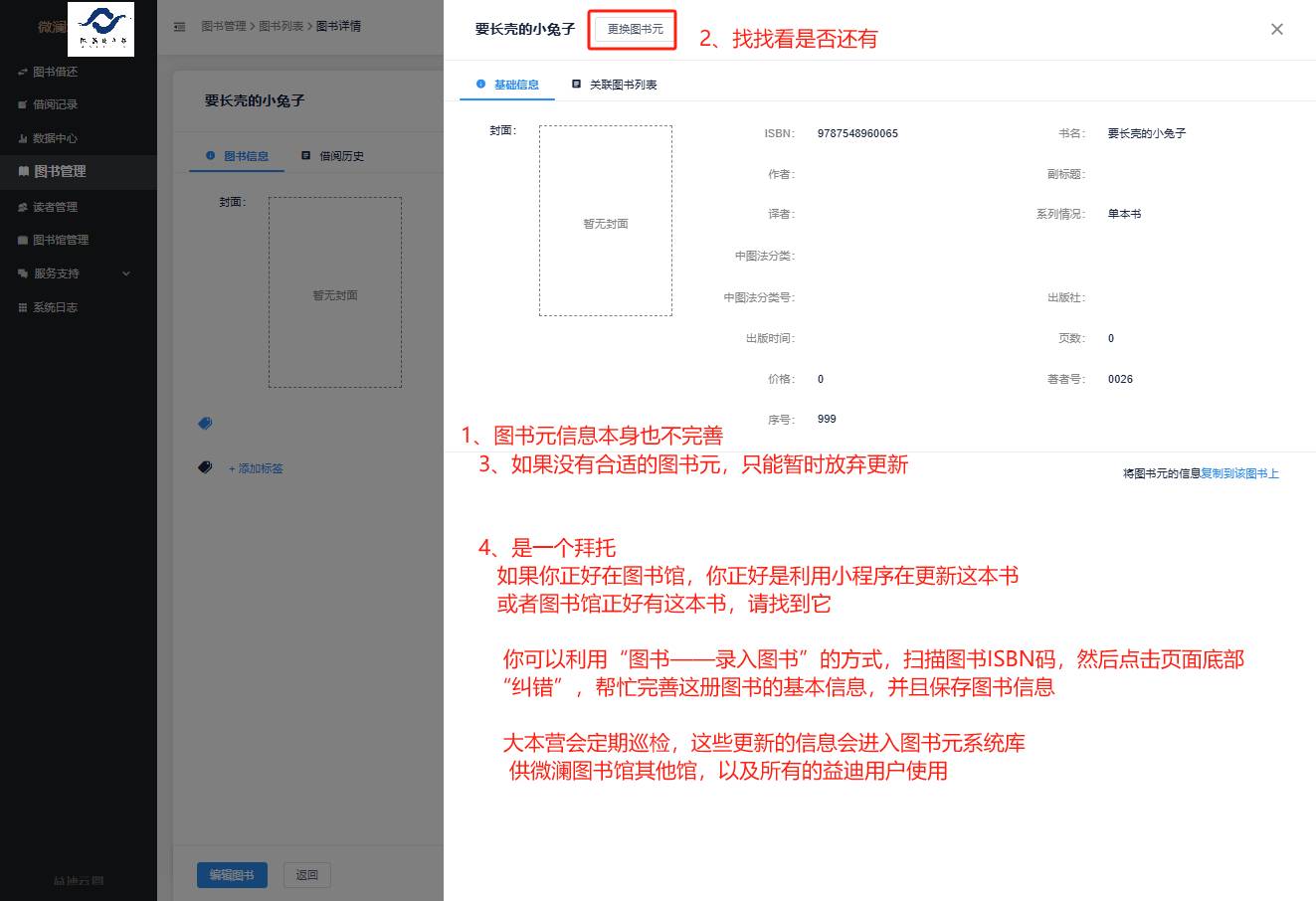Click the 更换图书元 button
This screenshot has height=901, width=1316.
(635, 30)
